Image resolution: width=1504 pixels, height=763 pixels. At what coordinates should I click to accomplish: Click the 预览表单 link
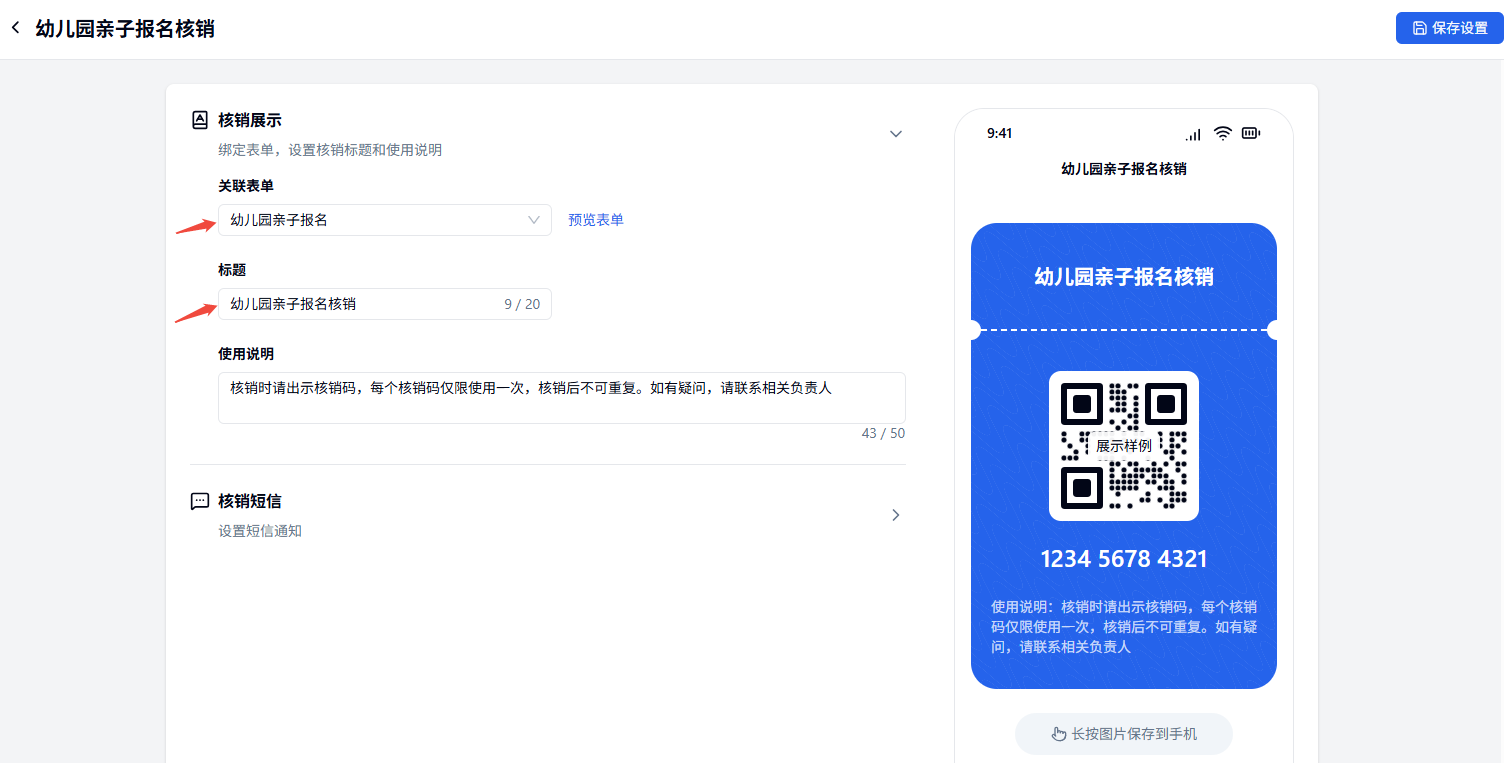(596, 220)
